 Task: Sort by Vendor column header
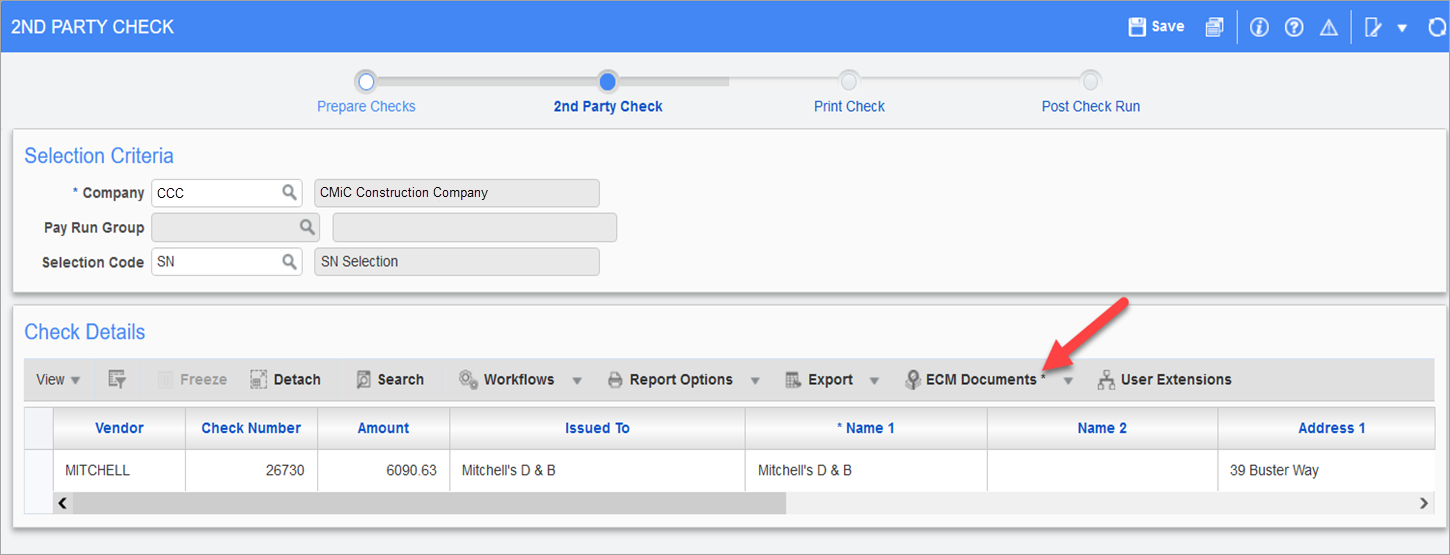click(x=119, y=428)
